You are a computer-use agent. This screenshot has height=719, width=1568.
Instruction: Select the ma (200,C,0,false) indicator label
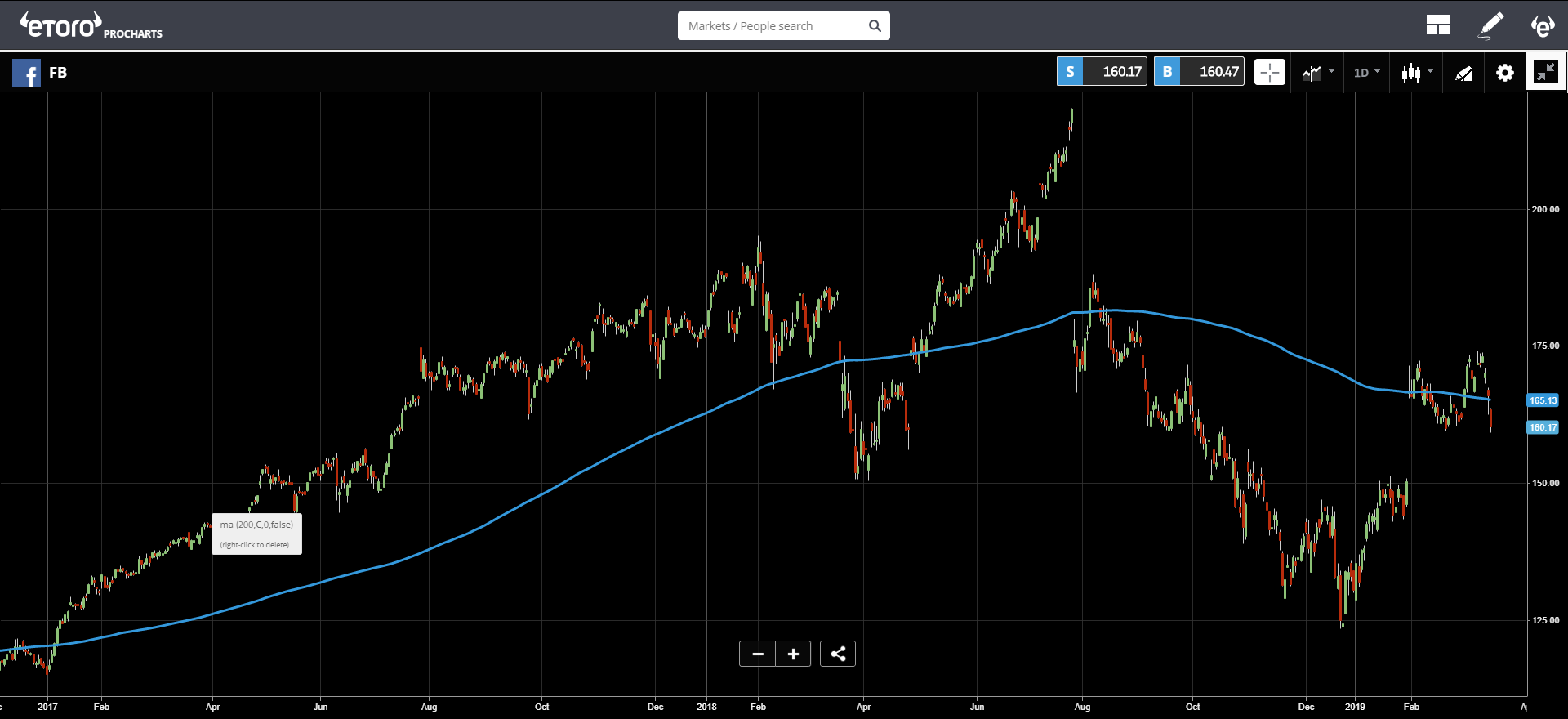tap(256, 525)
